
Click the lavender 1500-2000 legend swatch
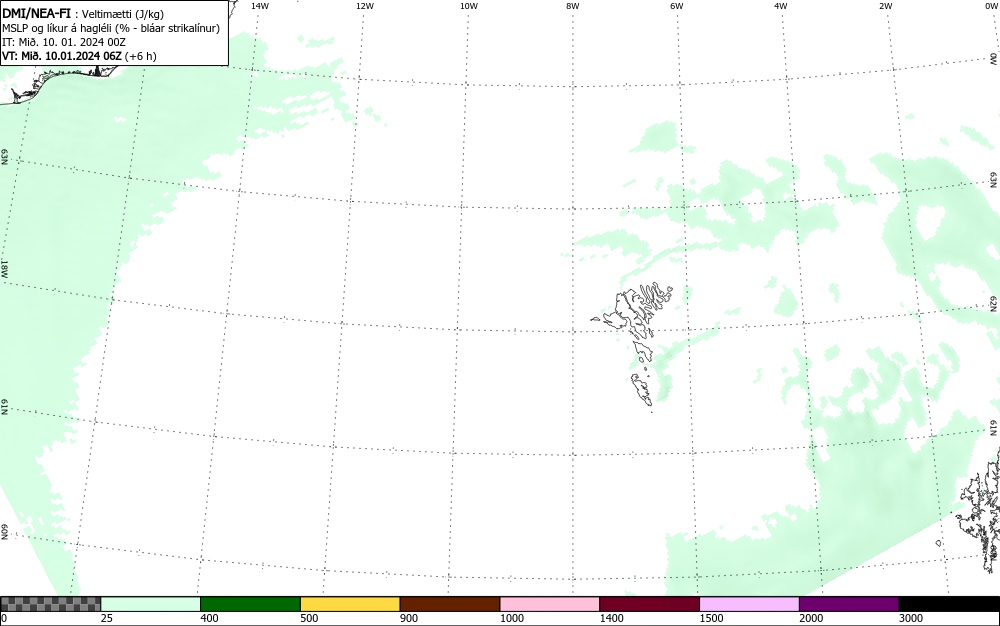749,604
